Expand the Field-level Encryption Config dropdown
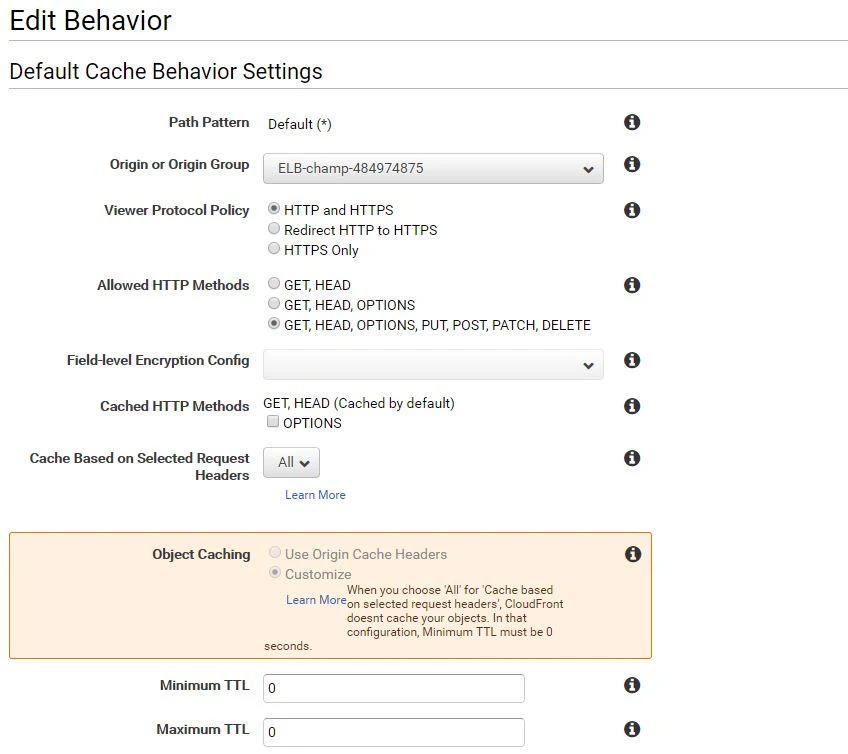 click(x=433, y=365)
